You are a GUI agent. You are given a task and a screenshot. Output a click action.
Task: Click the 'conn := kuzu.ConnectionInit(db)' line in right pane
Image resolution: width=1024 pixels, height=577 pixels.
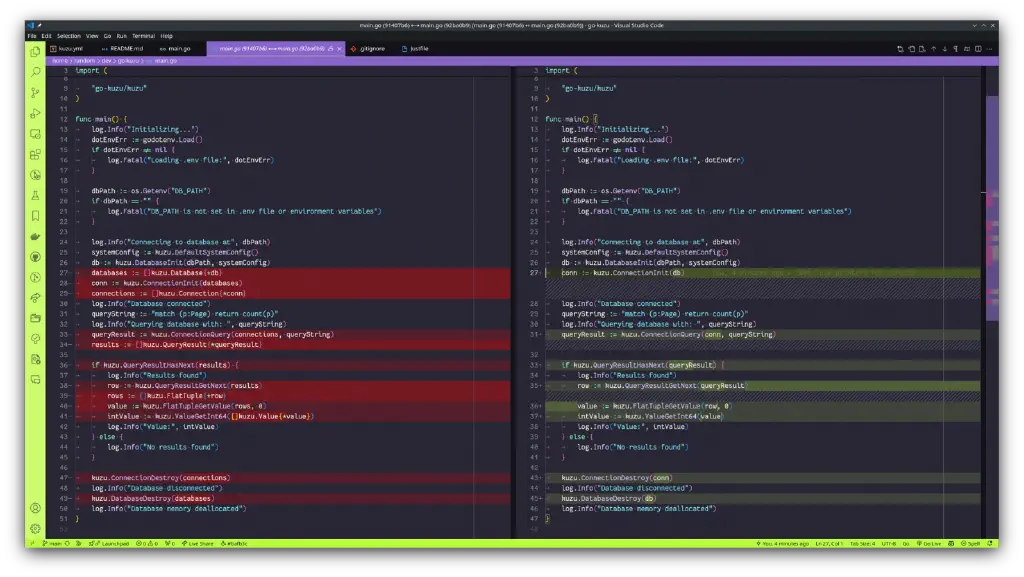tap(622, 273)
